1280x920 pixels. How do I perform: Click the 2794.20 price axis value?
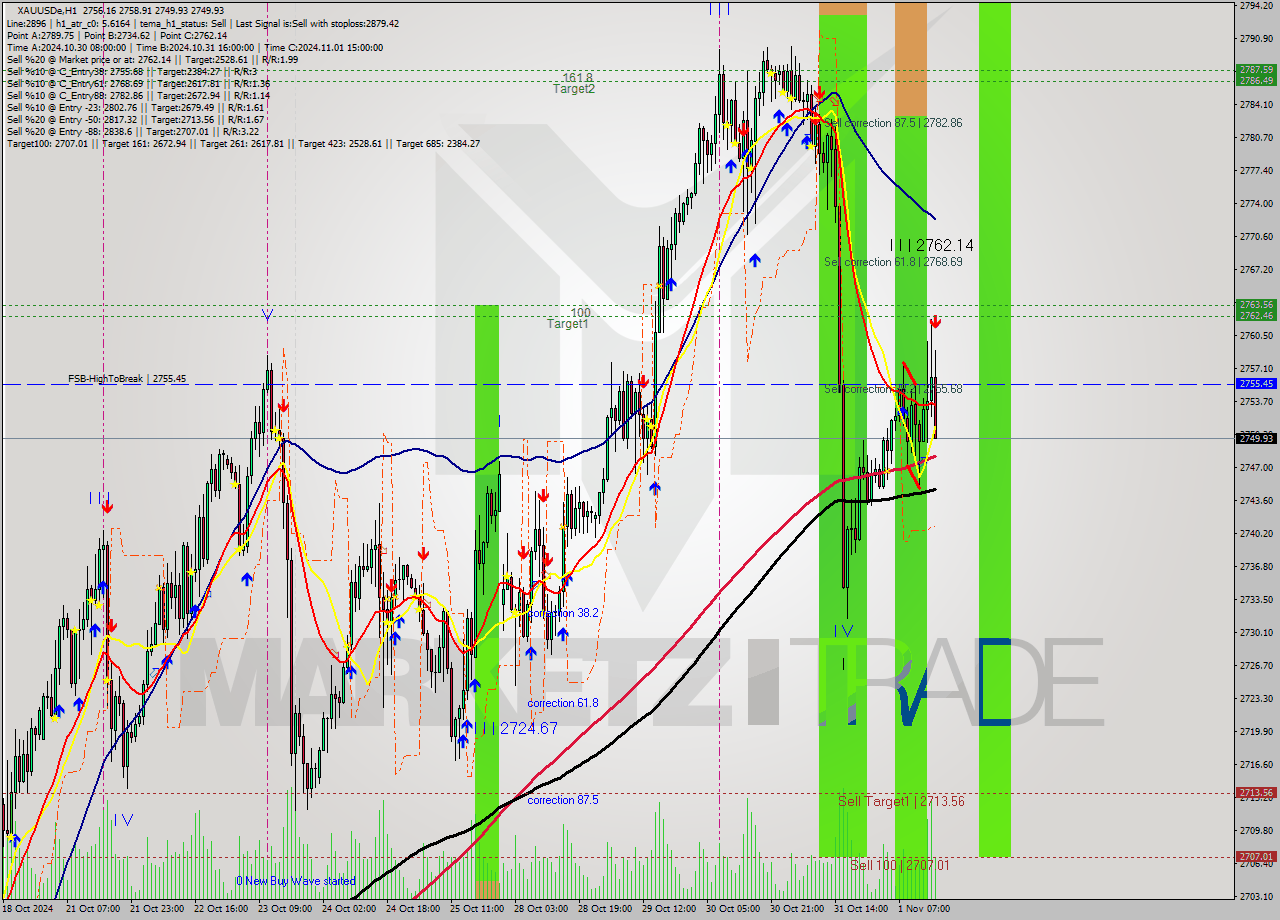[x=1256, y=5]
